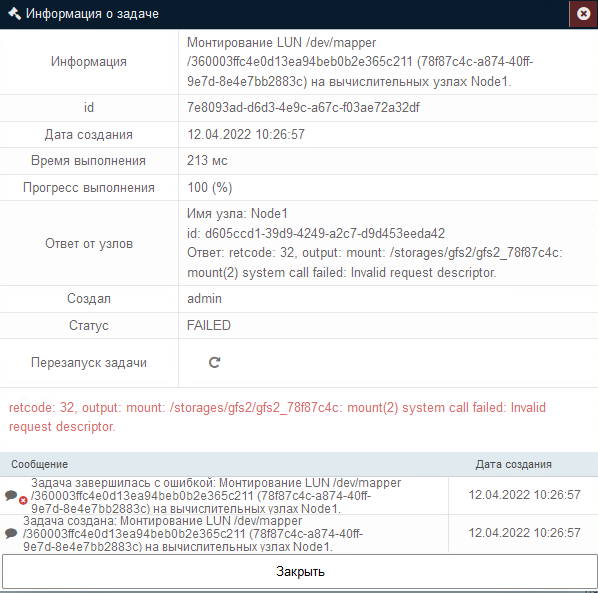Click the 'Задача создана' speech bubble icon
The image size is (598, 593).
11,533
